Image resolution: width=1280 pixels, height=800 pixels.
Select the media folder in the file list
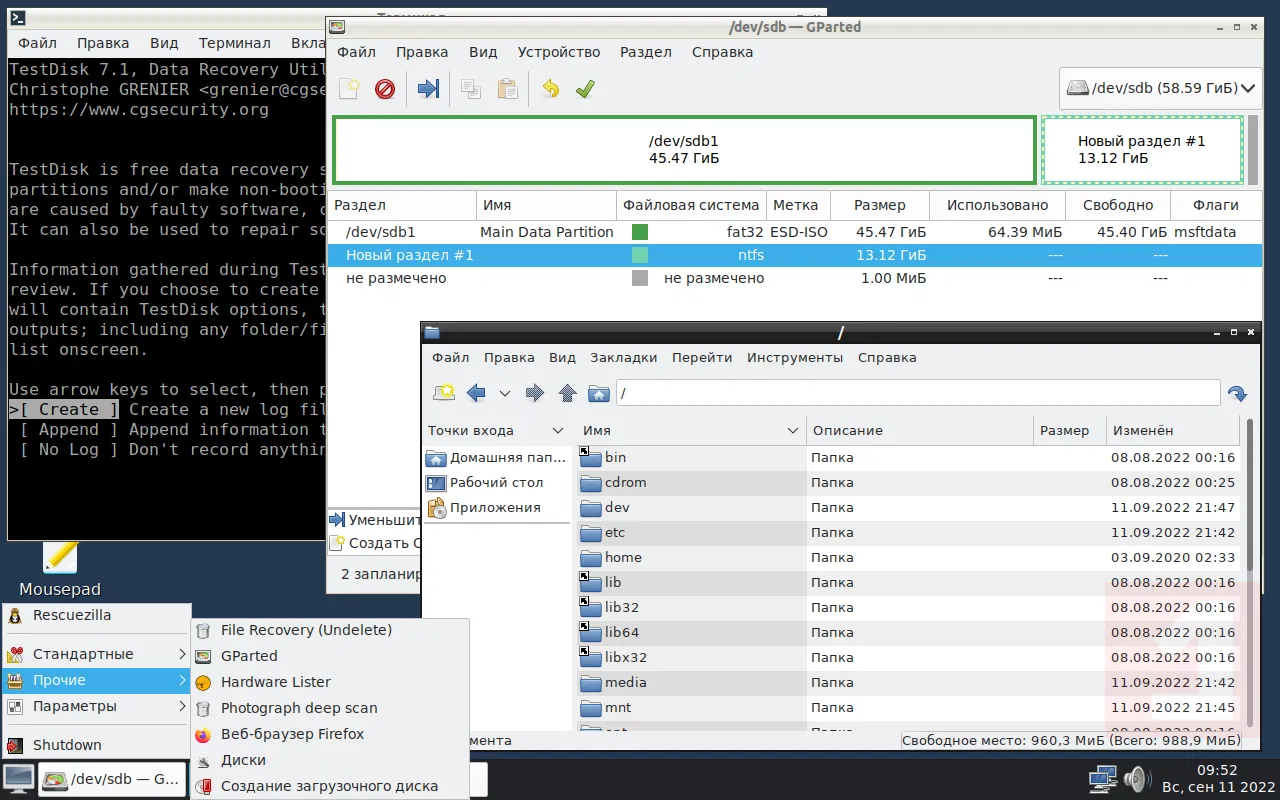[908, 682]
